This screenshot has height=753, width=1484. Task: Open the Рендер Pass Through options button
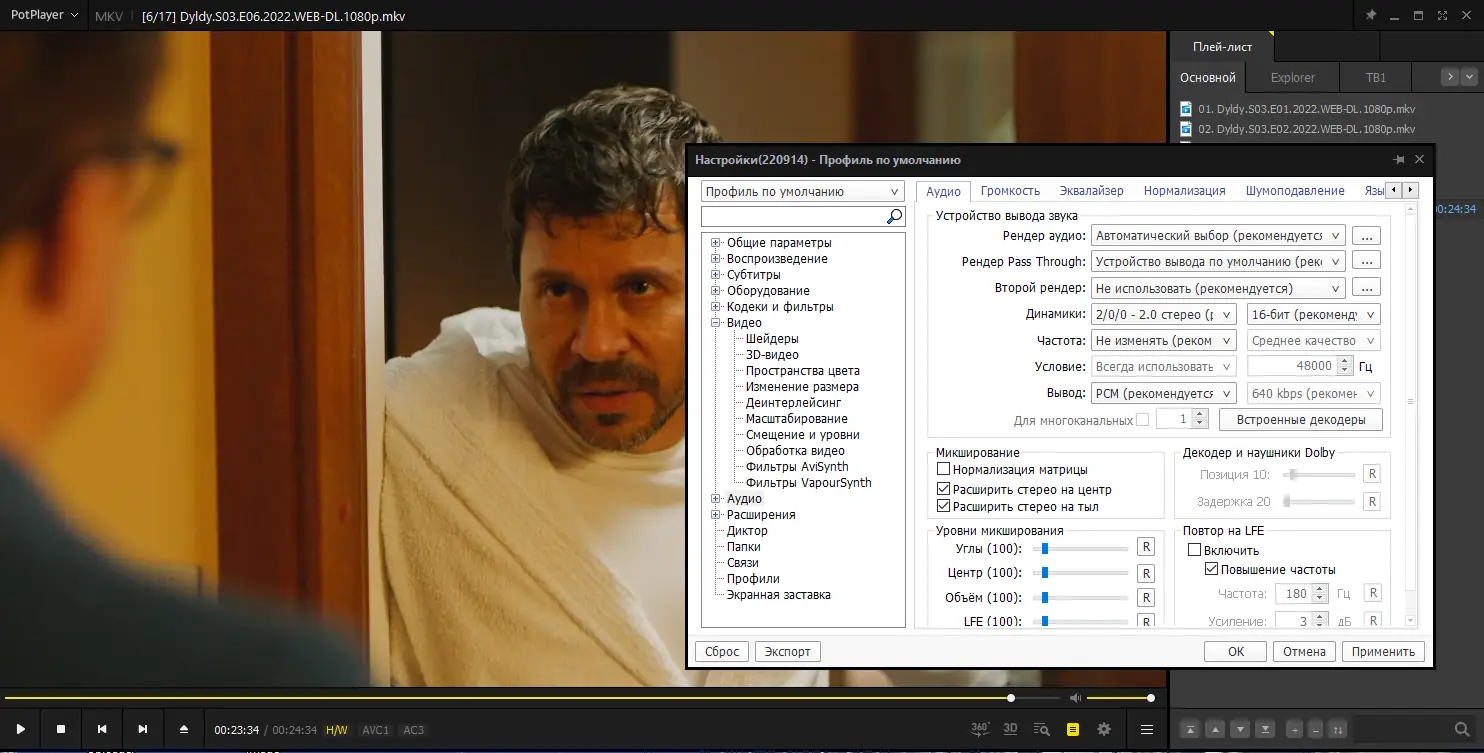[1366, 262]
